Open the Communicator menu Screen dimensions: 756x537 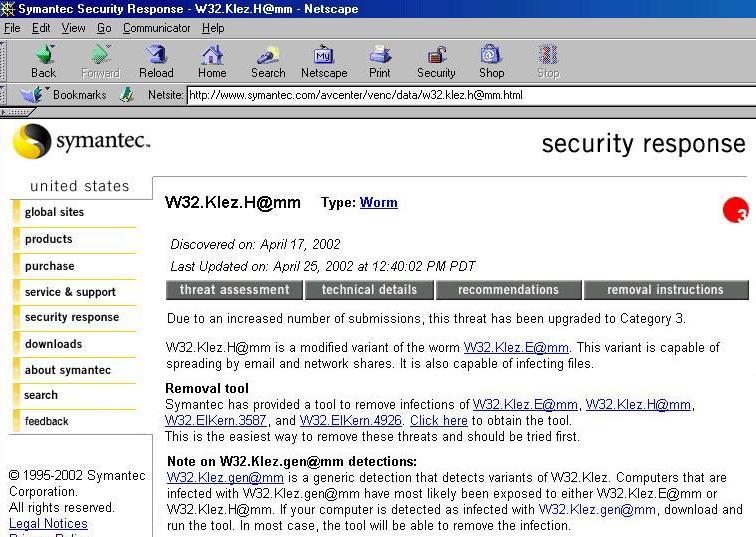(x=157, y=28)
